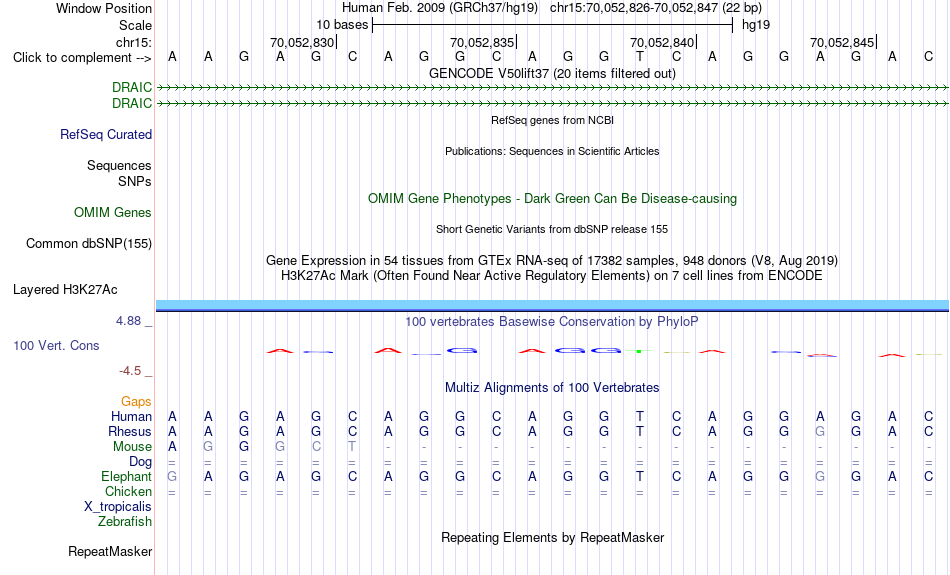This screenshot has height=575, width=950.
Task: Click 'Publications: Sequences in Scientific Articles' title
Action: click(552, 151)
